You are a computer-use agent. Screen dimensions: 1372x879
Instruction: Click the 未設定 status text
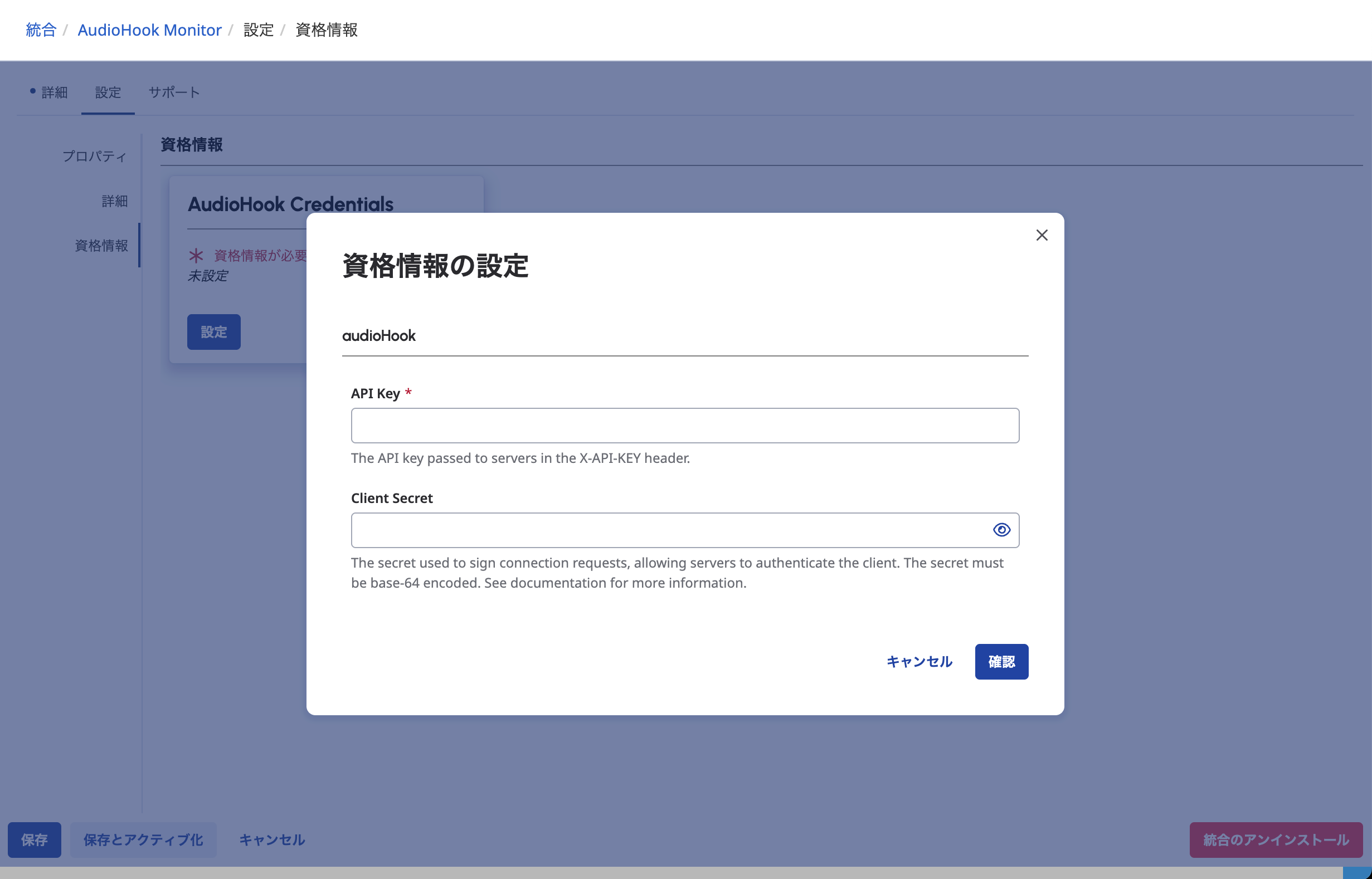tap(208, 276)
